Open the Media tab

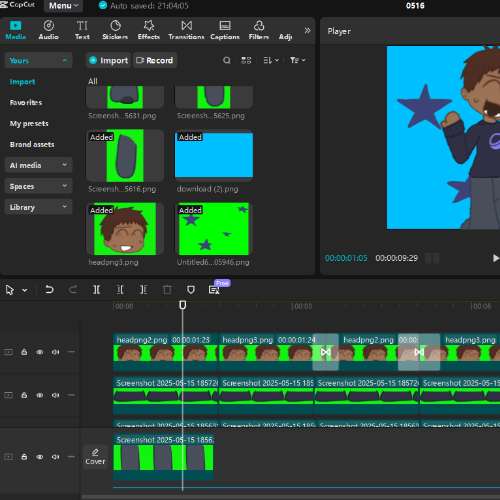coord(16,30)
